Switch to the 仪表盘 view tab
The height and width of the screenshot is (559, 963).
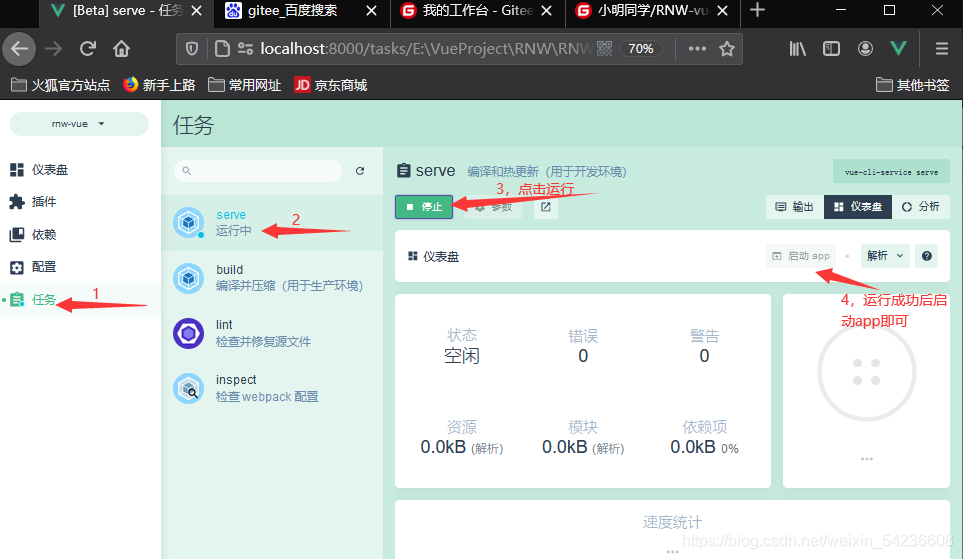point(858,207)
